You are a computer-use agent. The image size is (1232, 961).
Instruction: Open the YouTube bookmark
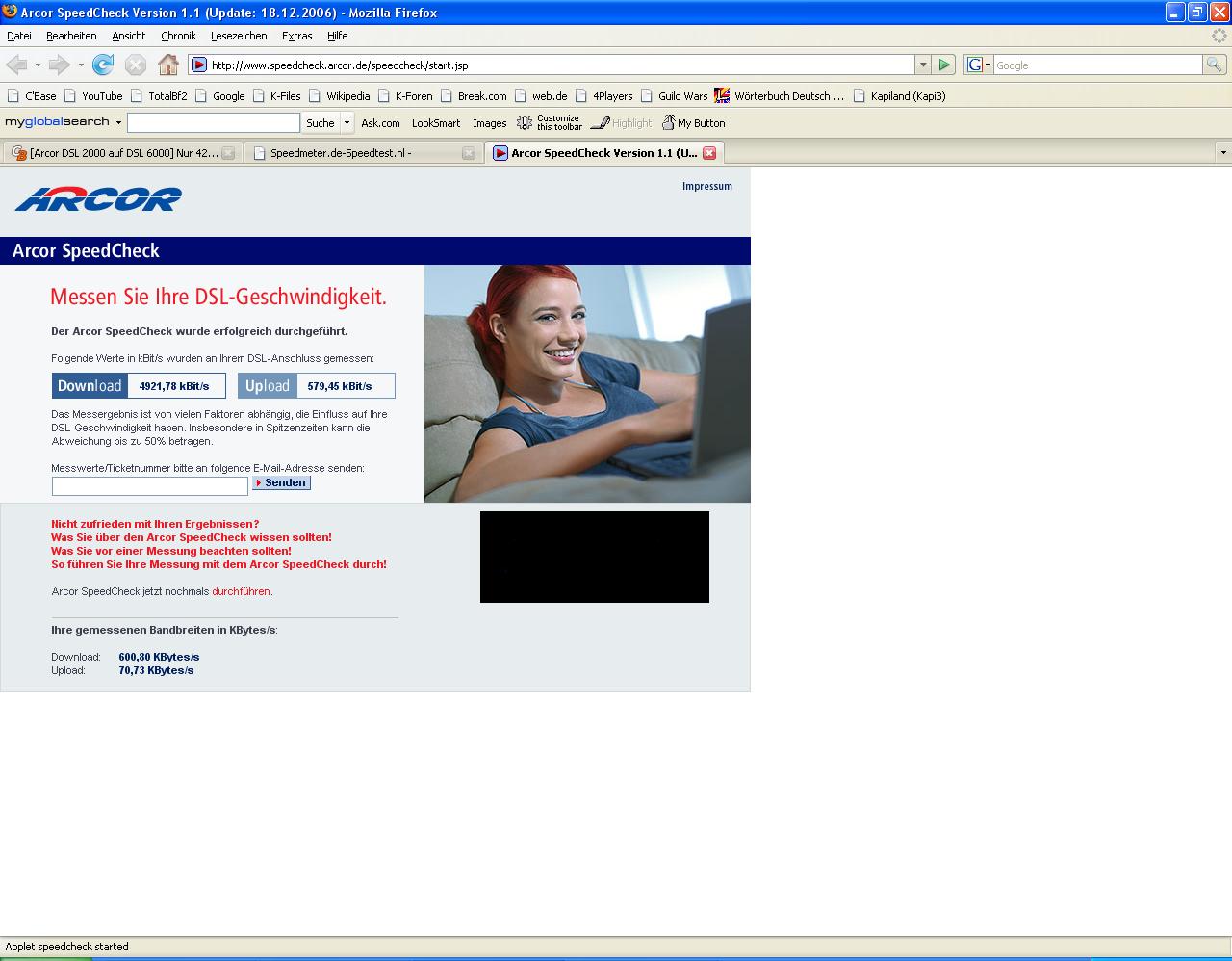(93, 96)
